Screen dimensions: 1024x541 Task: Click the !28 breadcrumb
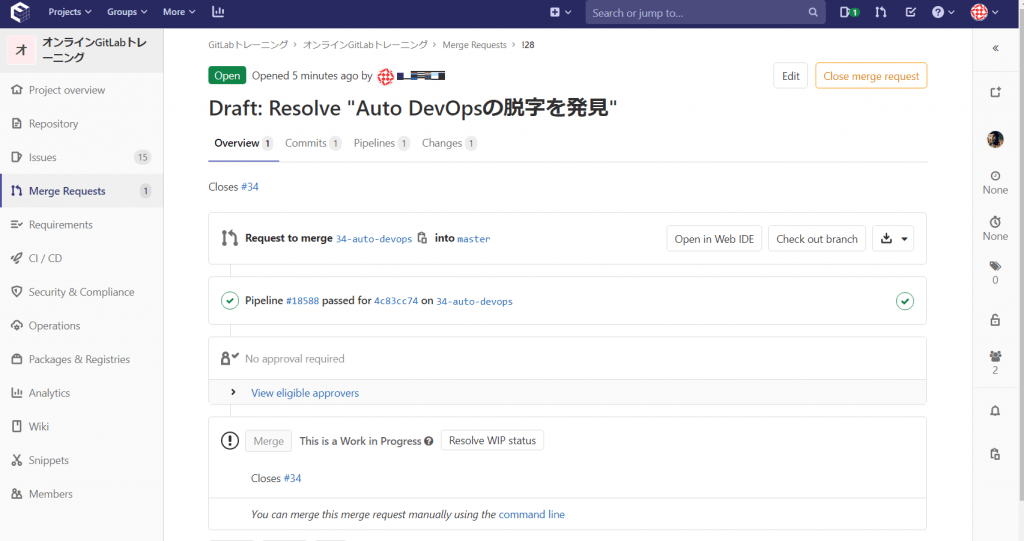click(x=528, y=44)
